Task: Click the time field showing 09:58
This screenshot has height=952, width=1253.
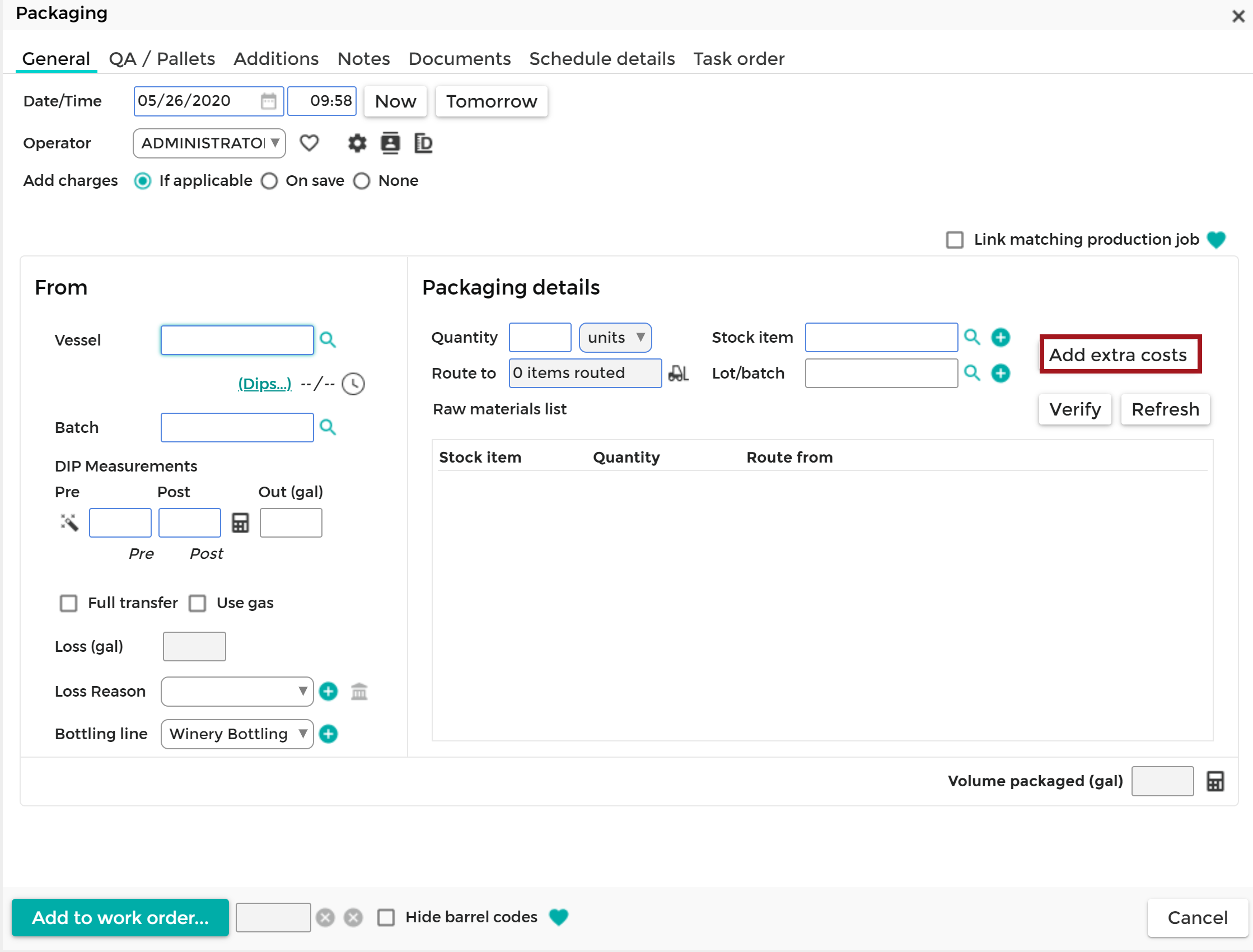Action: [x=322, y=101]
